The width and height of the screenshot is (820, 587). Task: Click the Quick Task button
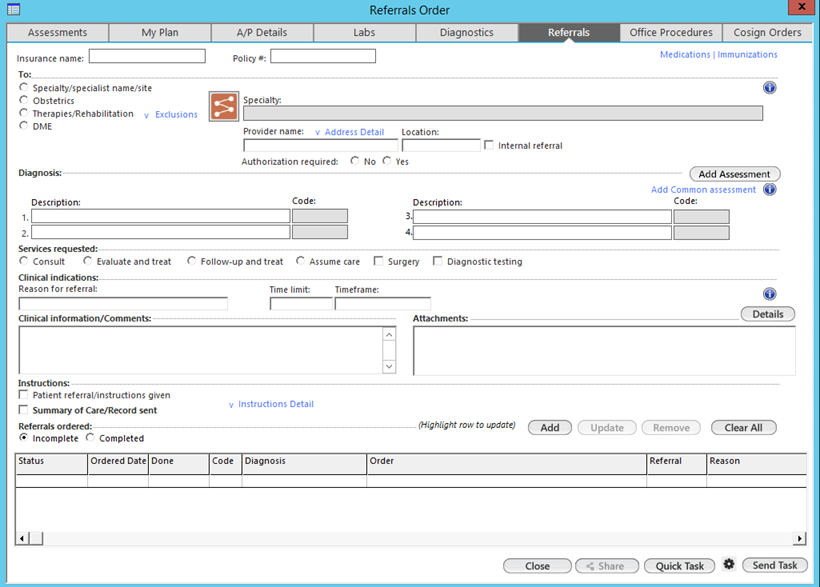(680, 566)
